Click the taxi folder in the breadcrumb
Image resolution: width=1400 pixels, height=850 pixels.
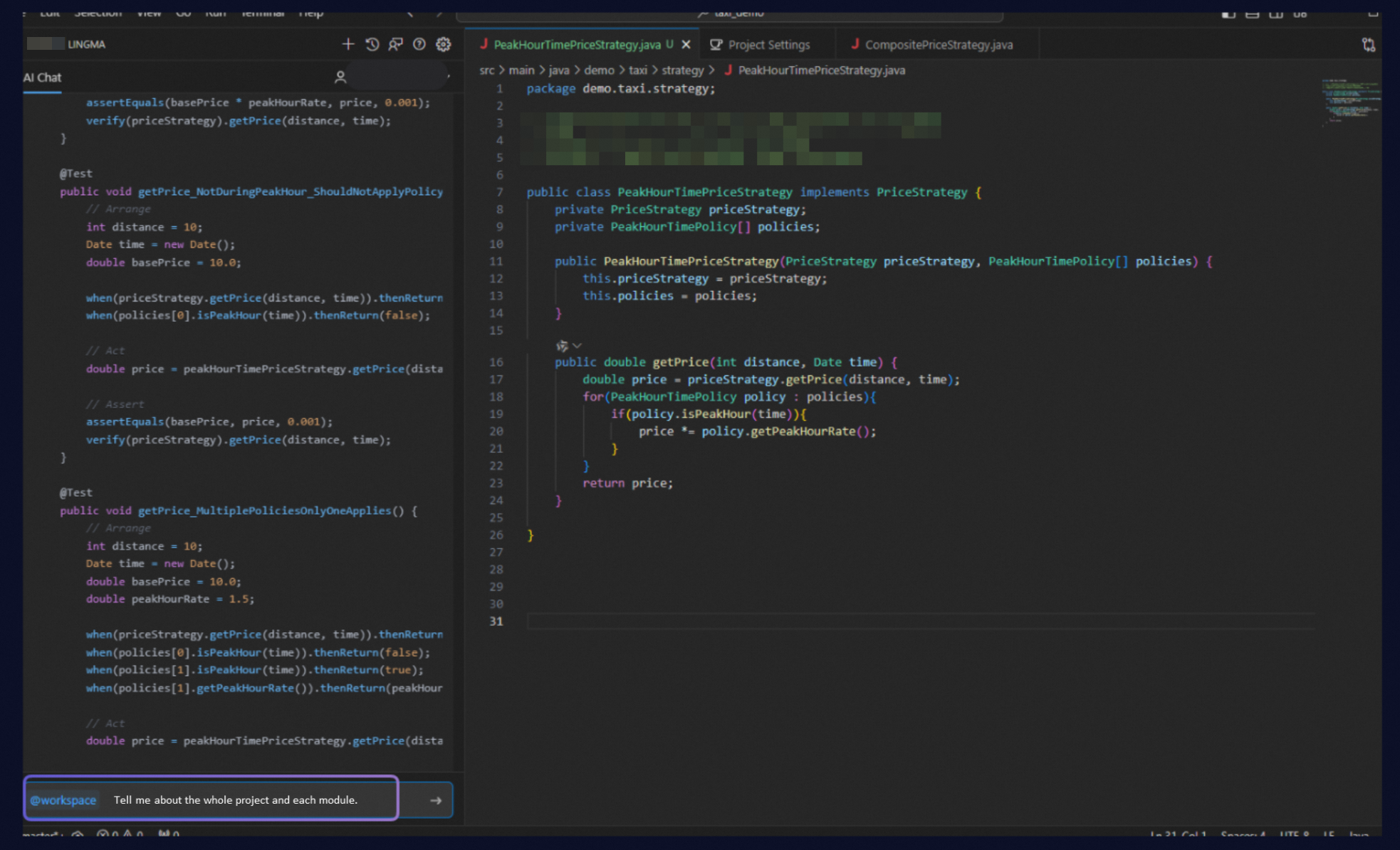(x=637, y=70)
